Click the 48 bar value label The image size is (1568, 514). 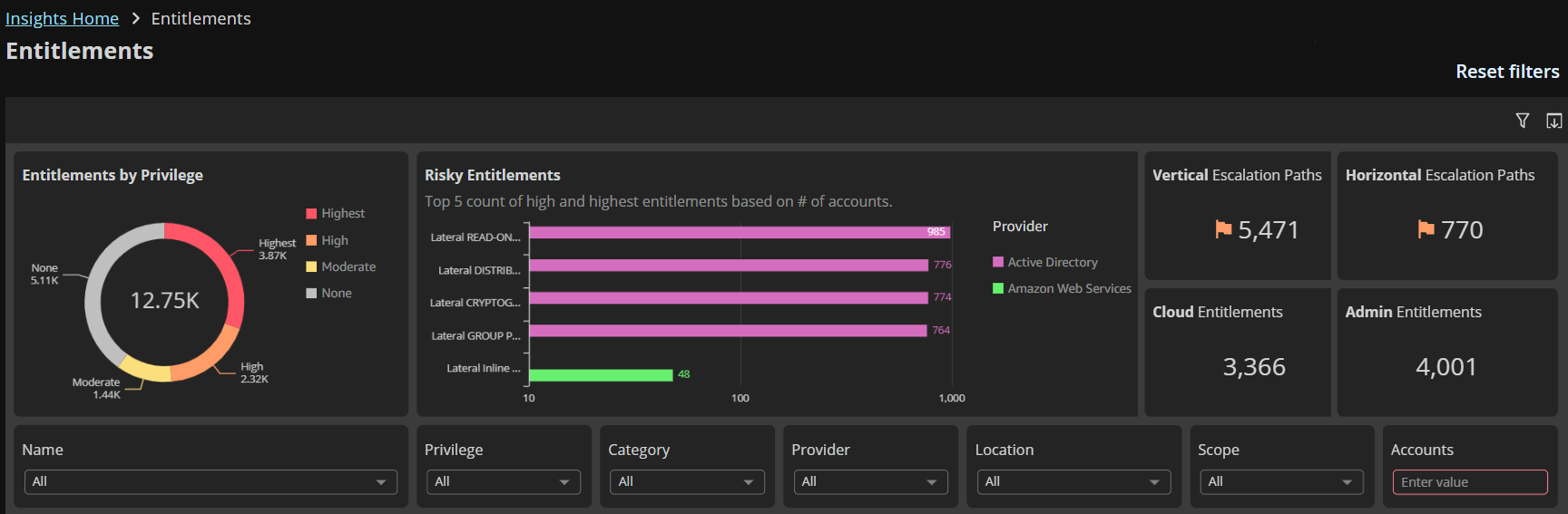[684, 374]
